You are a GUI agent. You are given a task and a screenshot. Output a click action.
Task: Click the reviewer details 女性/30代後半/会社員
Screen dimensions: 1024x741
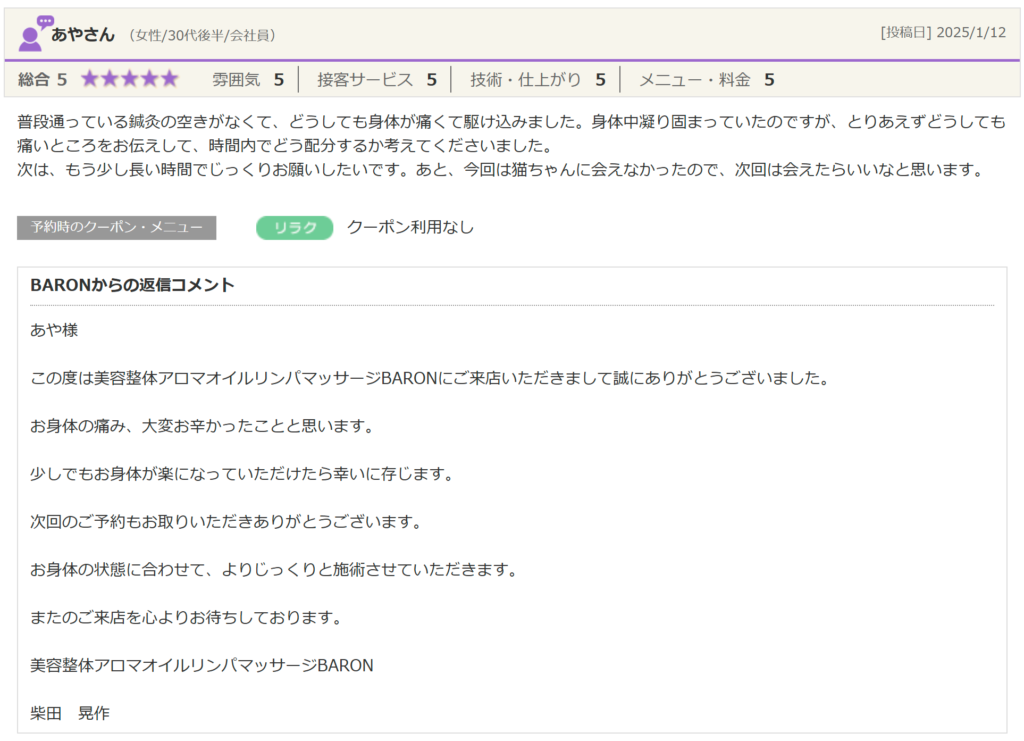tap(203, 35)
